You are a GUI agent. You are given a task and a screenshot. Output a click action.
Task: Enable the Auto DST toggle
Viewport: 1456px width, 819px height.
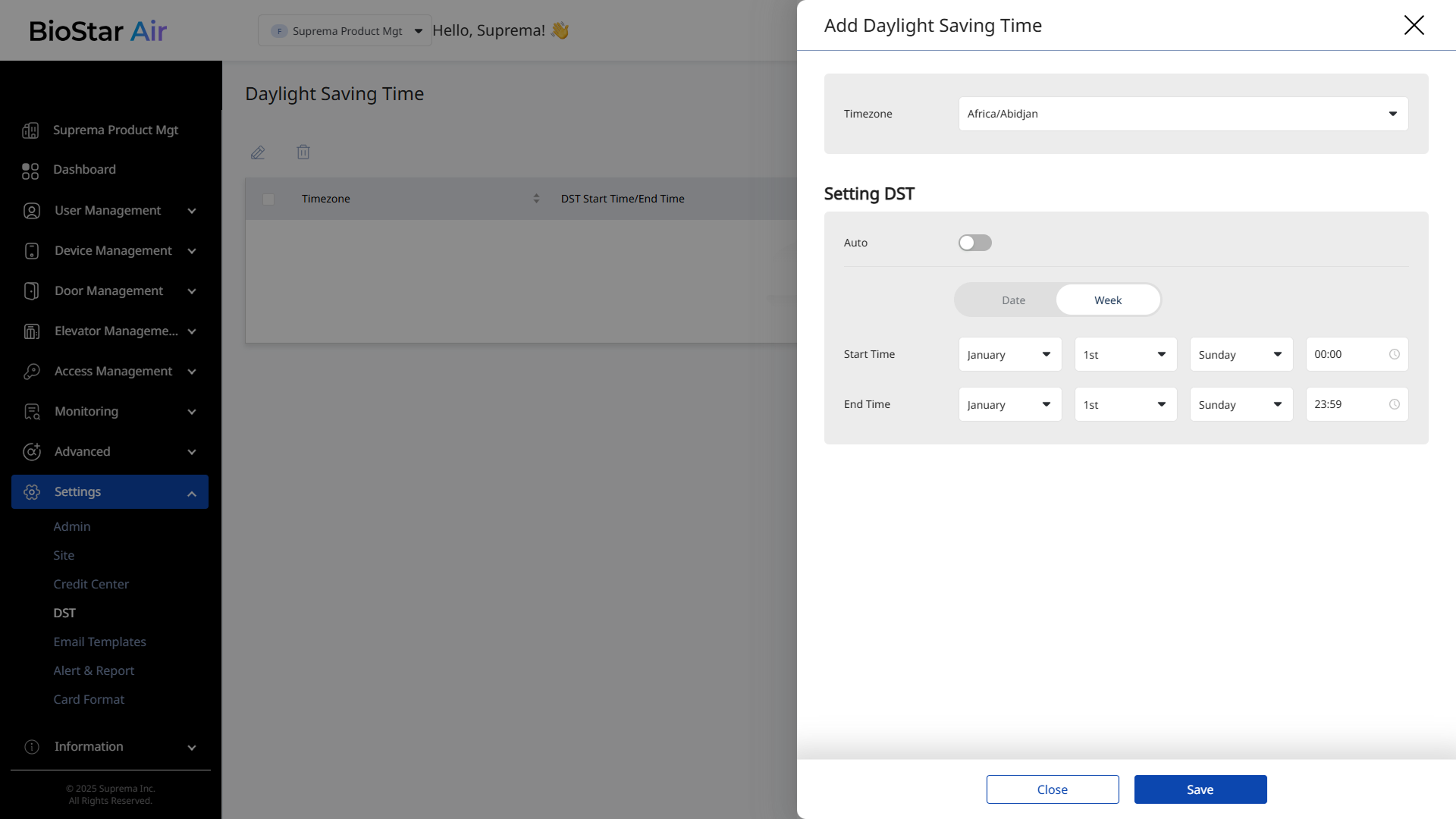[x=974, y=243]
